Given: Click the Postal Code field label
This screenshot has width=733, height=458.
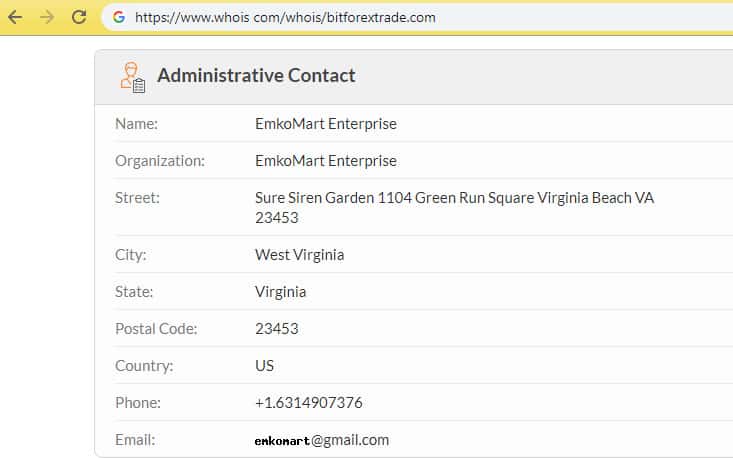Looking at the screenshot, I should click(x=156, y=328).
